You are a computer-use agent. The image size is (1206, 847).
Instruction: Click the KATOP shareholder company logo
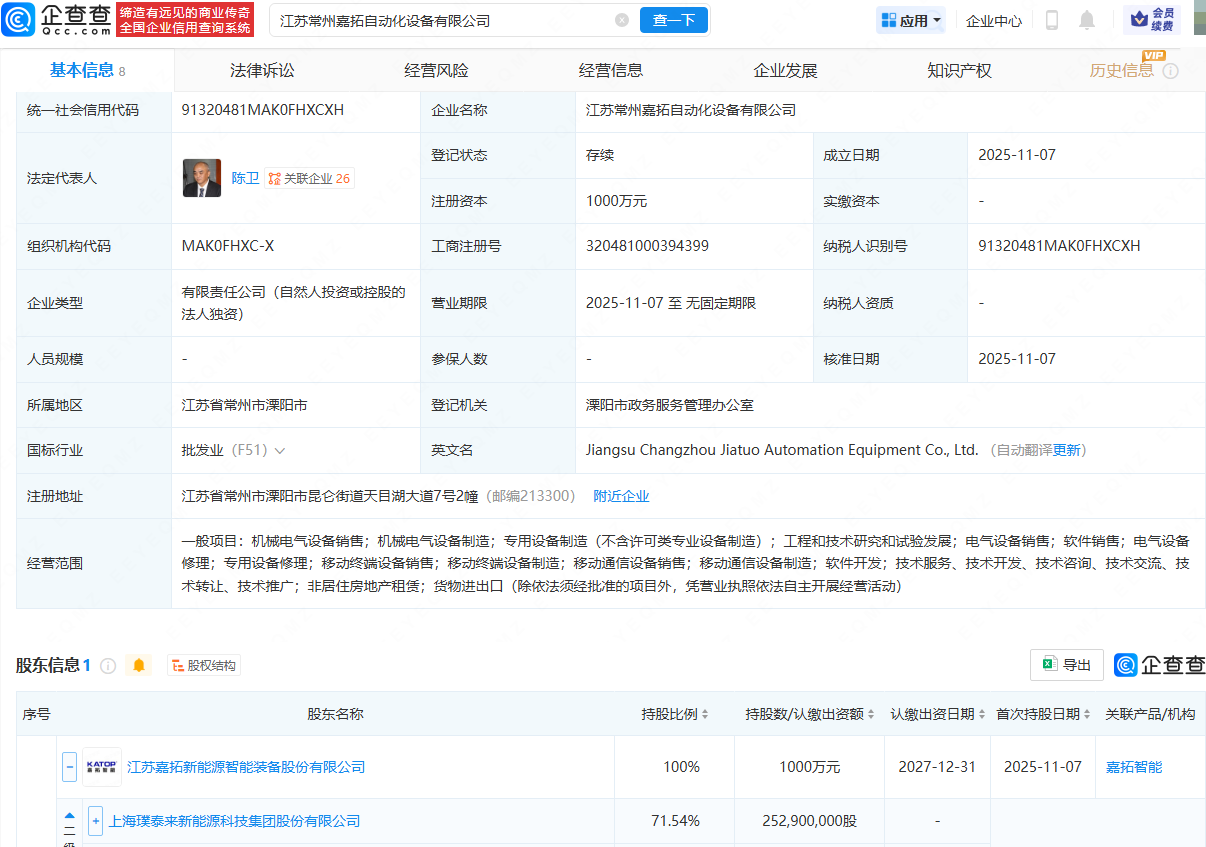click(x=101, y=767)
